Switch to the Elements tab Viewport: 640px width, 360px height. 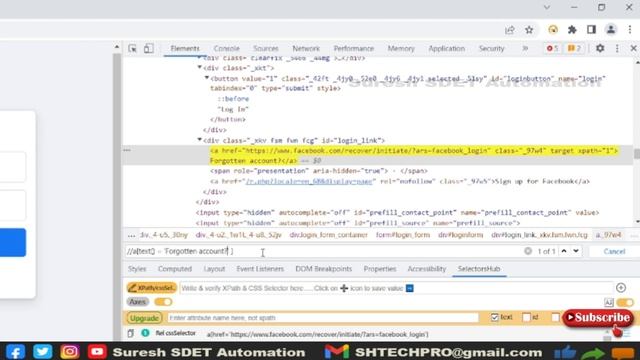point(185,48)
